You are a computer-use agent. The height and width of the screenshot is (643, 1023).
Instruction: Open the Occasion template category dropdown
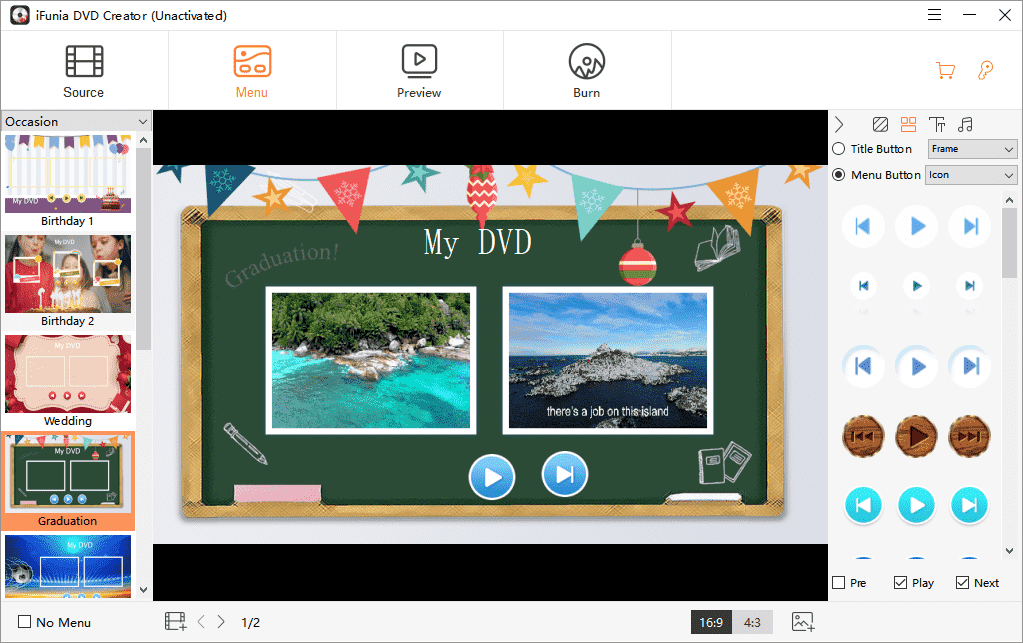pyautogui.click(x=75, y=122)
